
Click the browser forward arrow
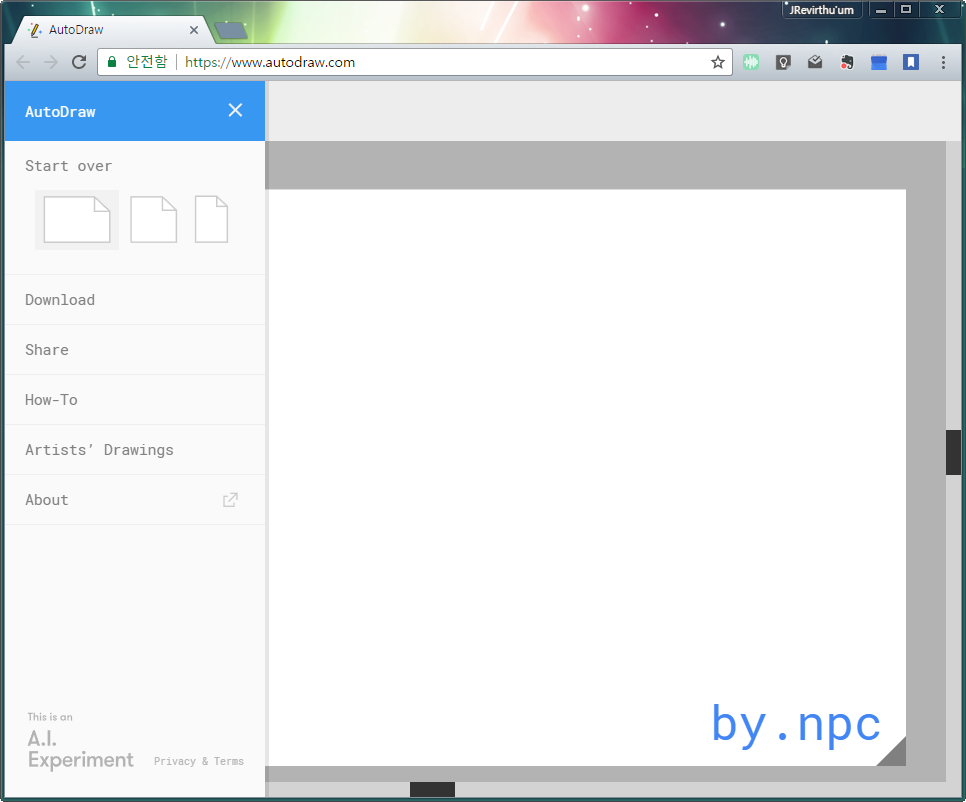tap(51, 62)
